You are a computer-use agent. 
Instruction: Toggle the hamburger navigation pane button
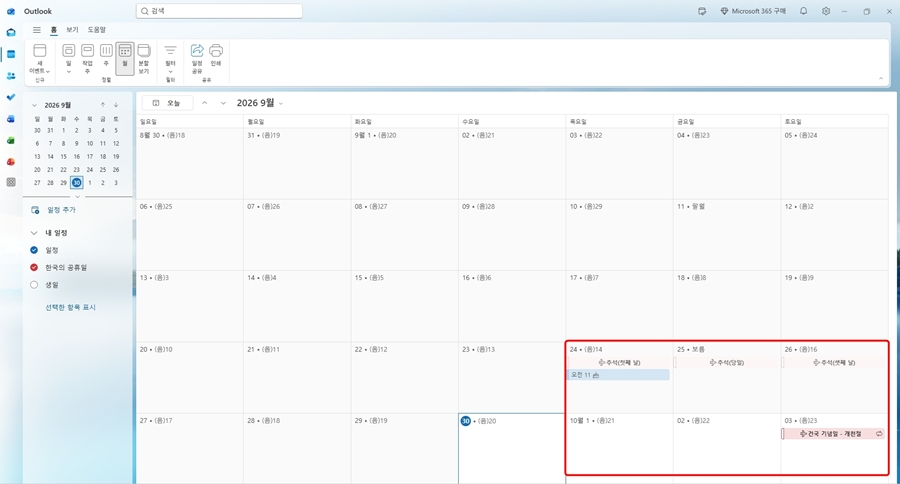[37, 30]
